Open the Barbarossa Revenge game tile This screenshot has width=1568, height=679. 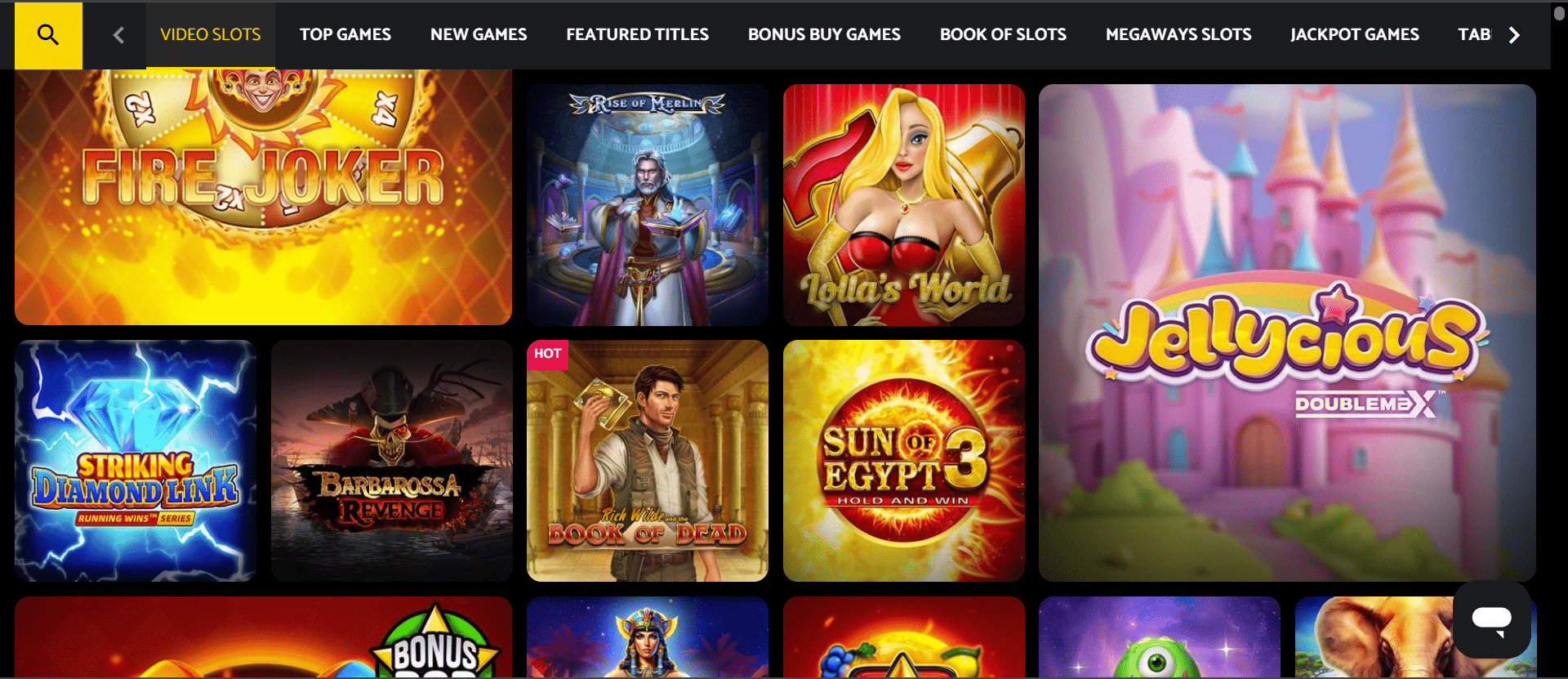coord(392,461)
